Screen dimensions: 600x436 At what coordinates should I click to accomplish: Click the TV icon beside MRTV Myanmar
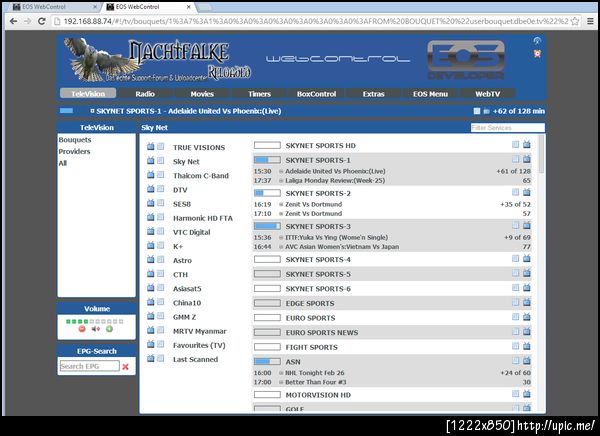coord(151,330)
